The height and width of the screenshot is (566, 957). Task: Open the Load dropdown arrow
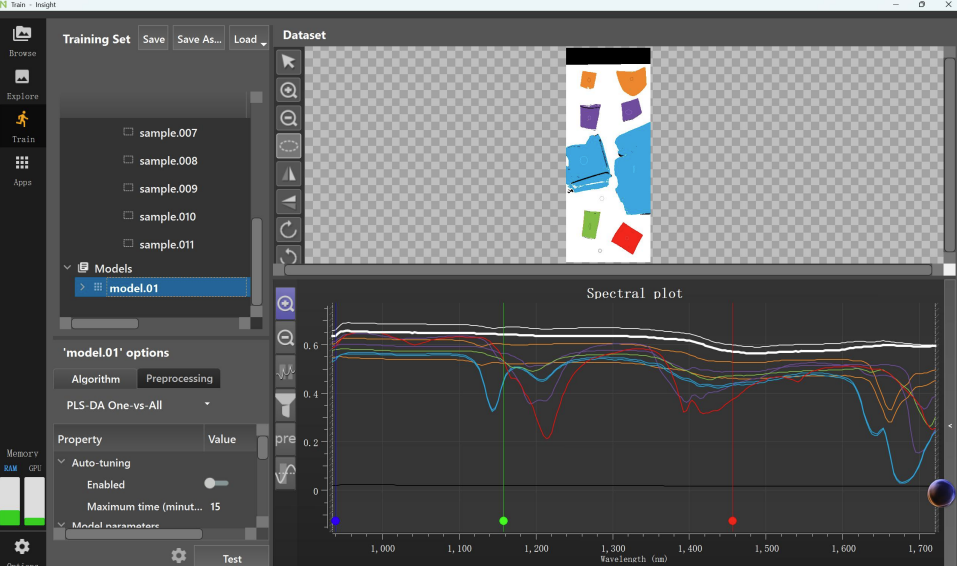(x=264, y=44)
